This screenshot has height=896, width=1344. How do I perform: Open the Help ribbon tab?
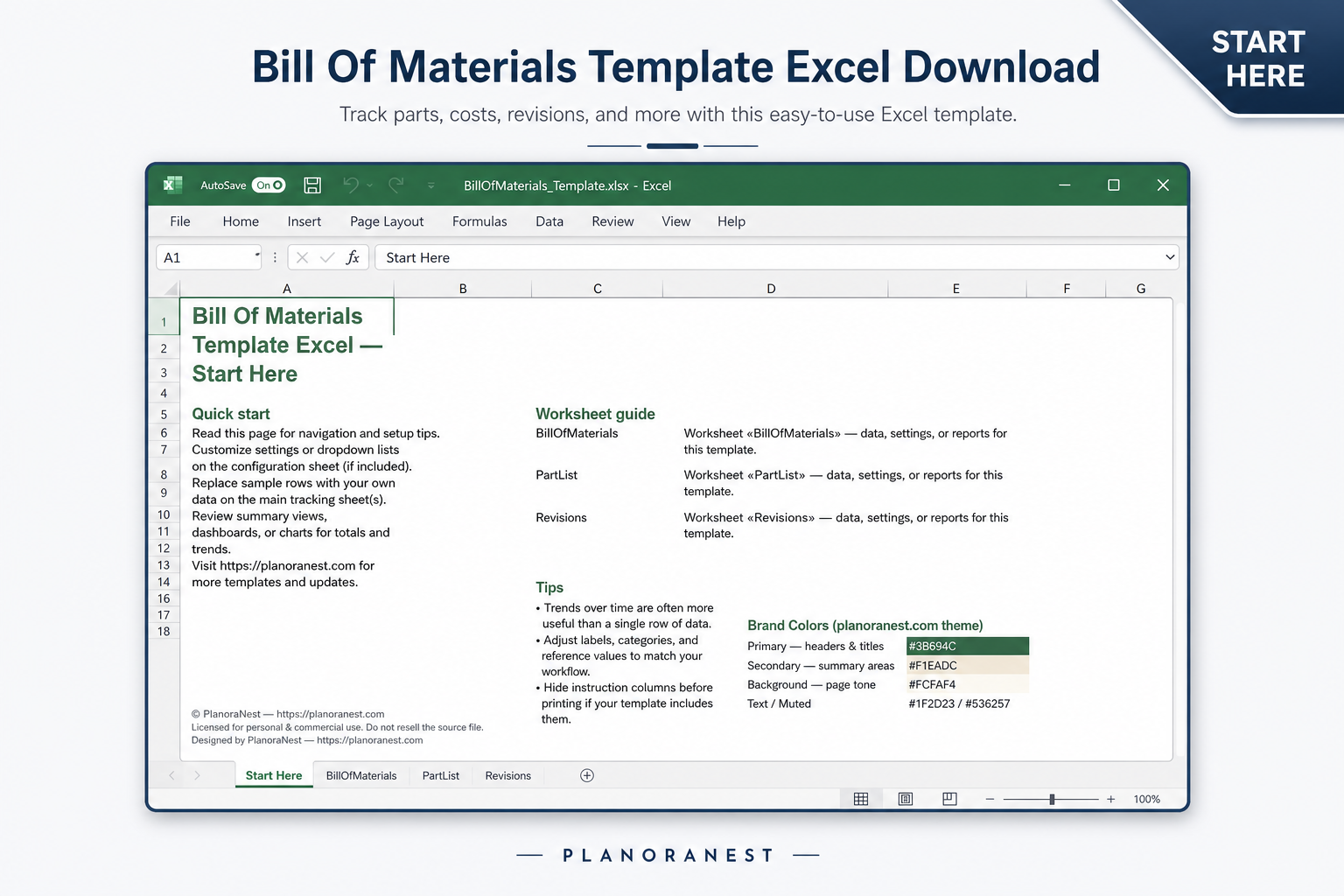pos(731,221)
